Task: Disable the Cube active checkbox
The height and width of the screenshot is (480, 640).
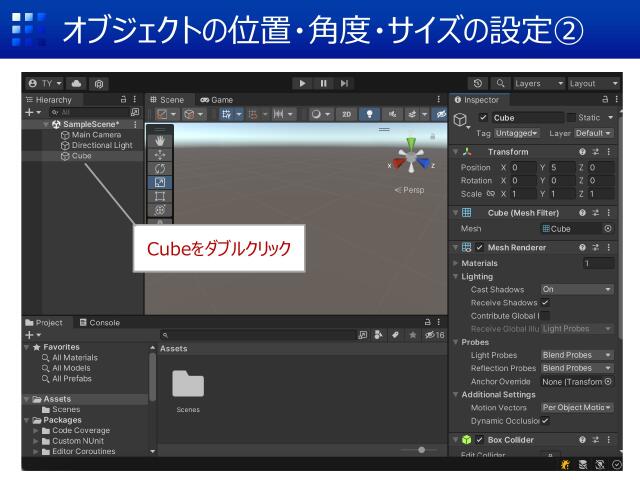Action: click(484, 118)
